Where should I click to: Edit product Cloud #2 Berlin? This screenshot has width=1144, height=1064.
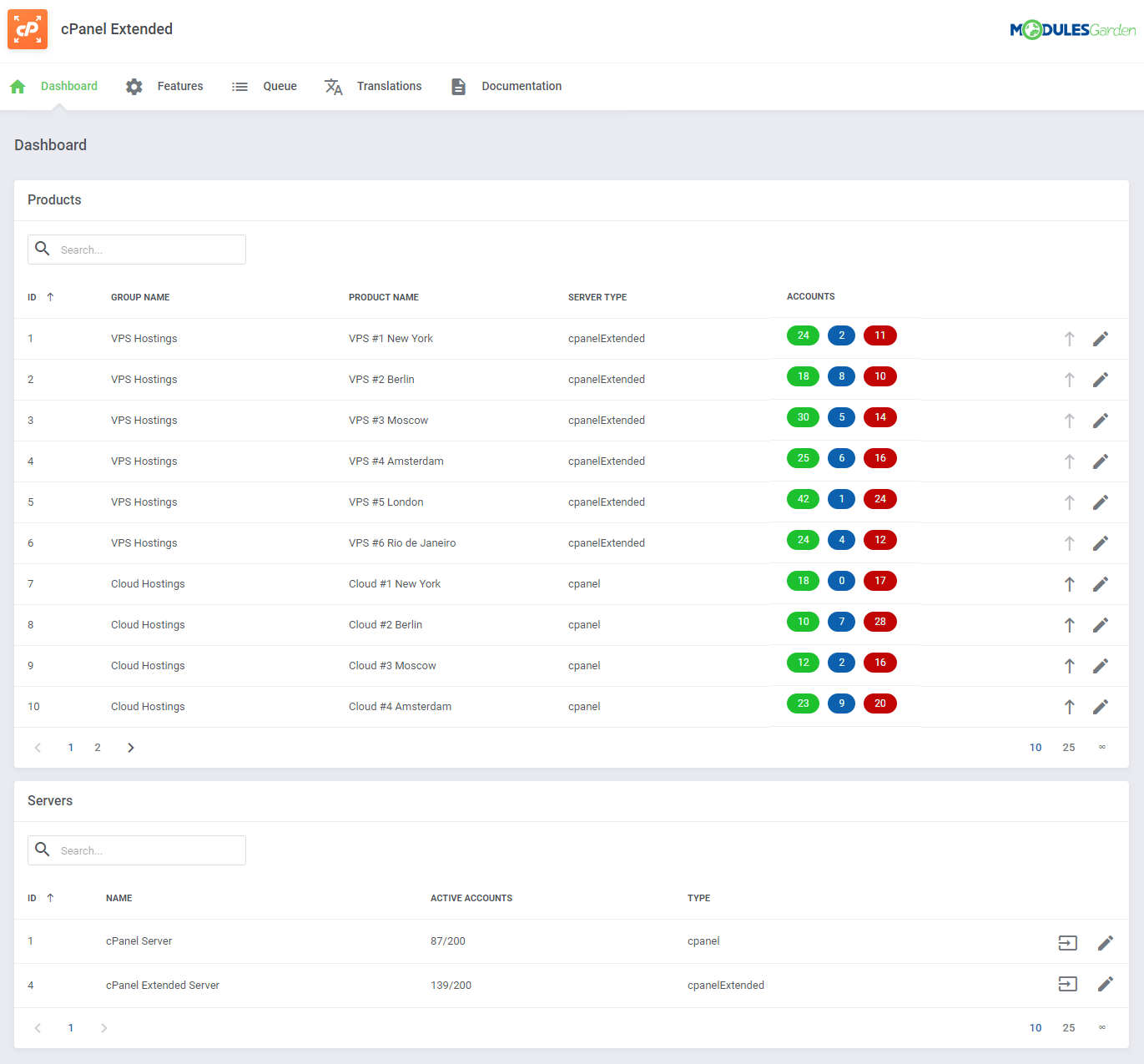pyautogui.click(x=1101, y=625)
